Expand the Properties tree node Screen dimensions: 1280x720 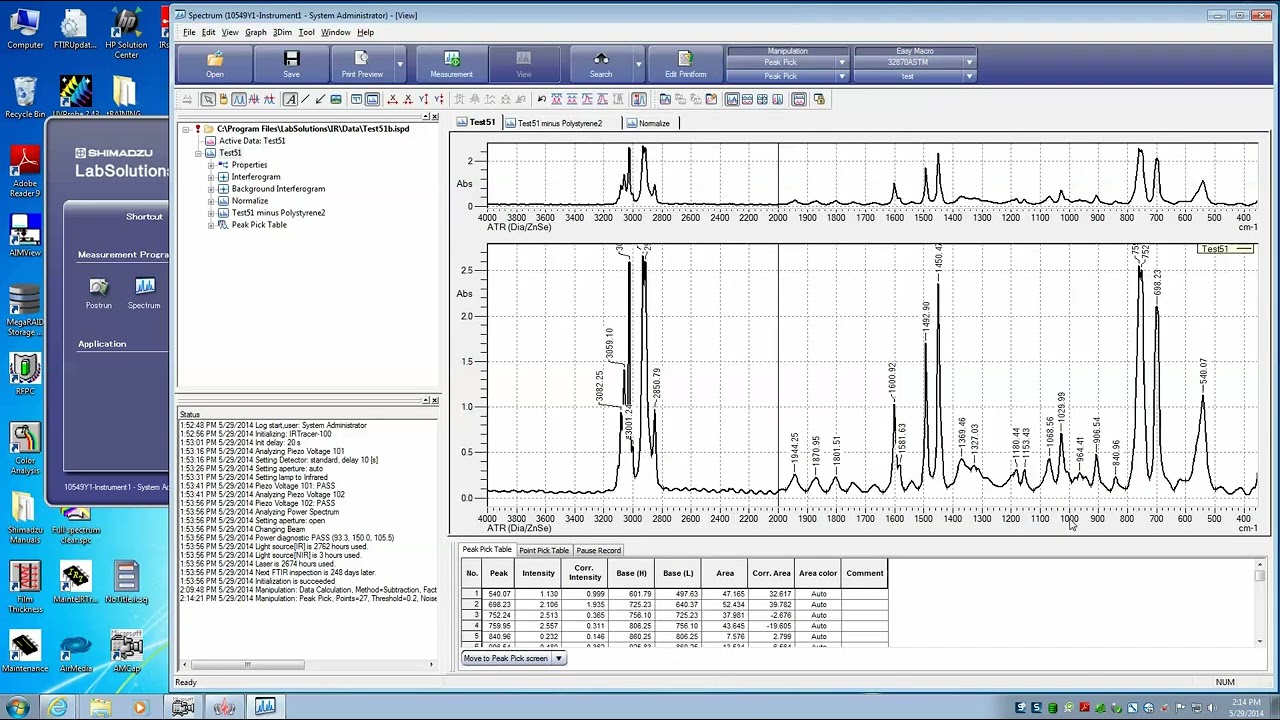point(211,165)
